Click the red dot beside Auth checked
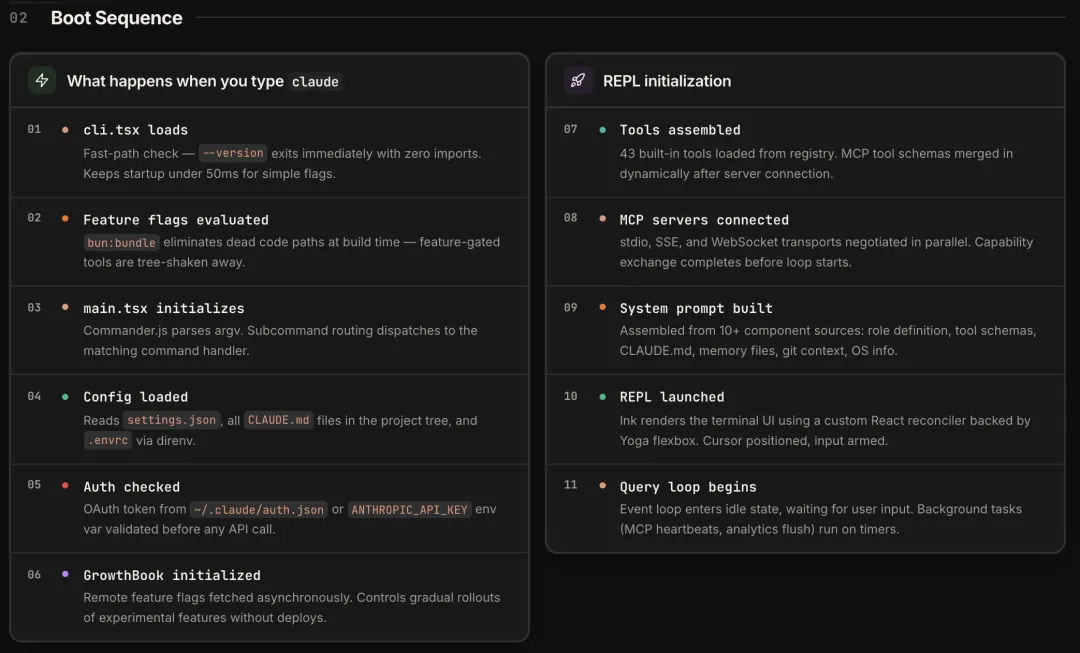1080x653 pixels. coord(65,486)
